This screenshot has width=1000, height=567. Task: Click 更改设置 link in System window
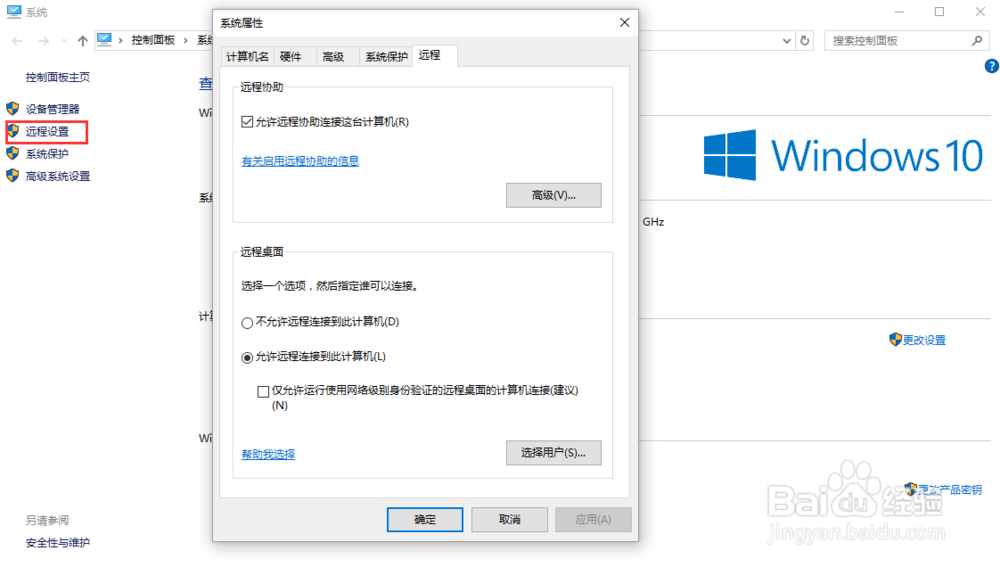point(924,340)
